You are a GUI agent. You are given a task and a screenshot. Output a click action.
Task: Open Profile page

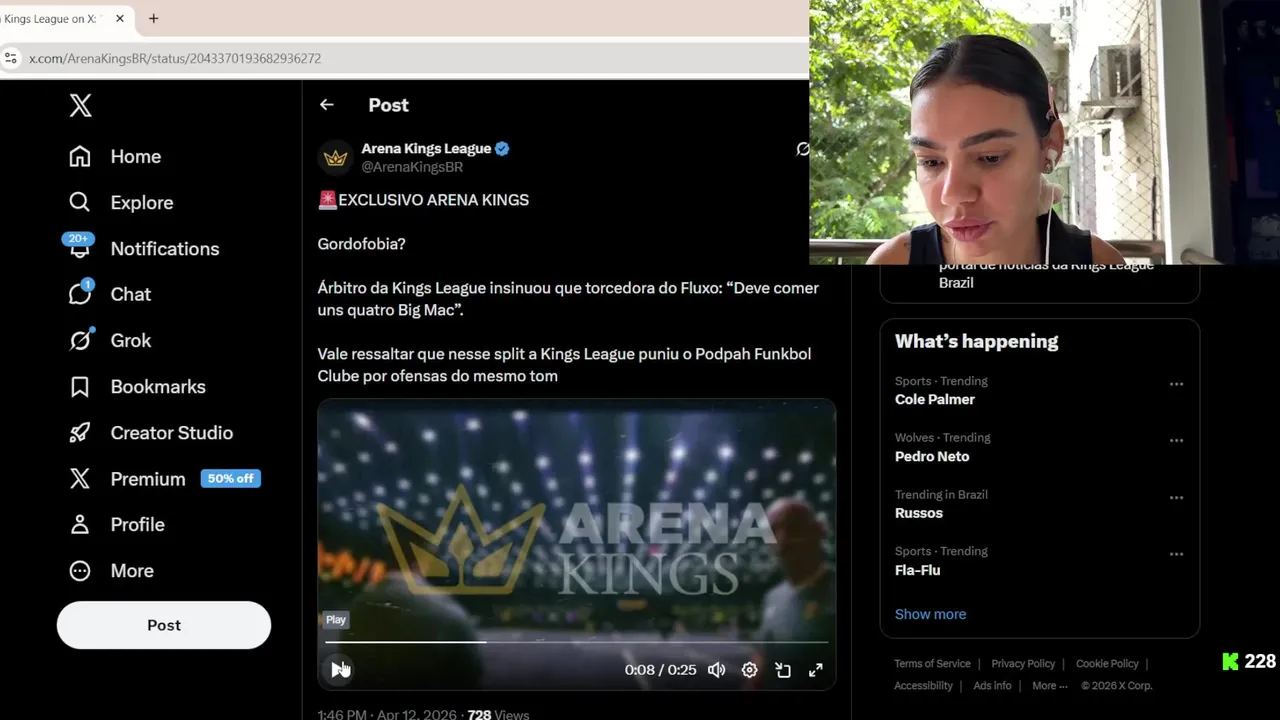click(x=117, y=524)
